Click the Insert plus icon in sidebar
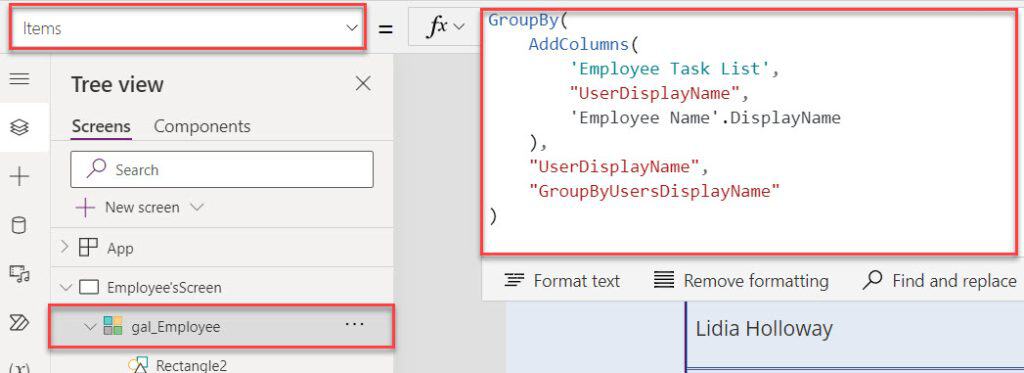This screenshot has height=373, width=1024. coord(20,176)
